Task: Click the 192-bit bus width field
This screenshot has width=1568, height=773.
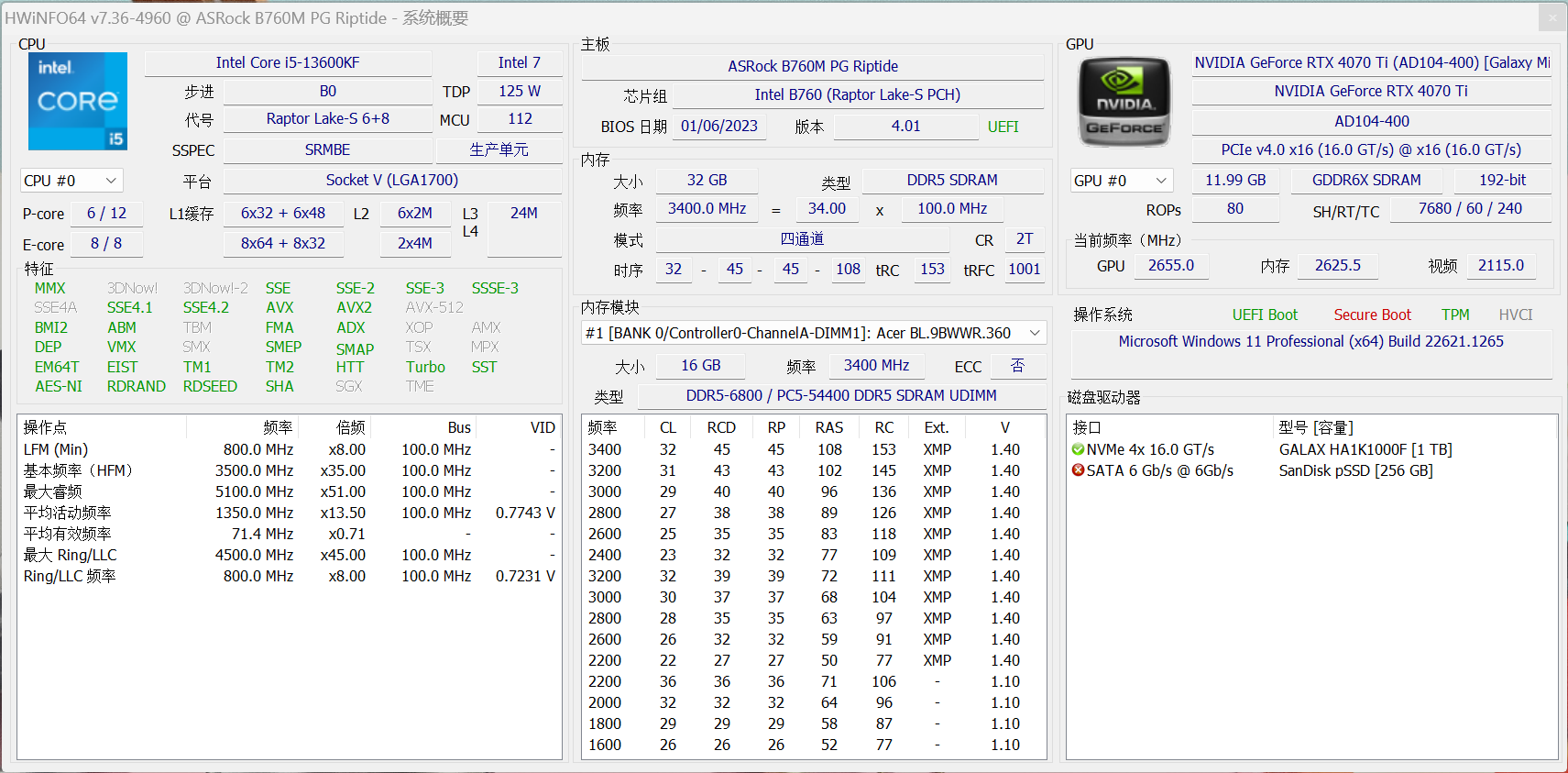Action: pyautogui.click(x=1503, y=180)
